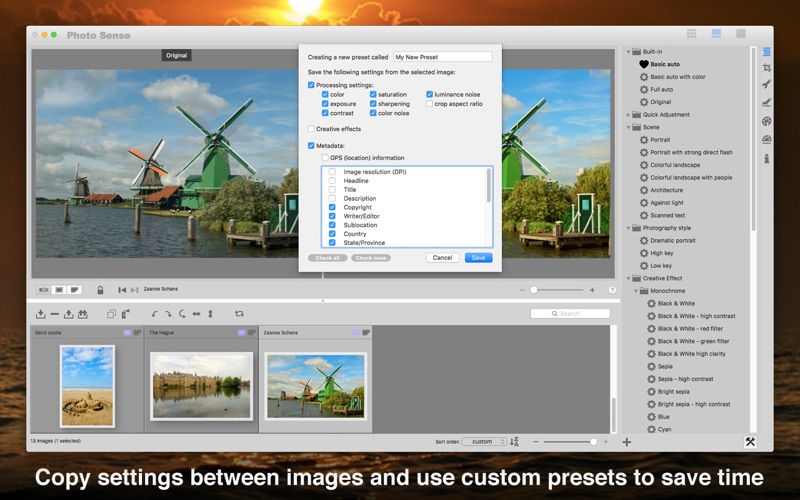Open the crop tool in the right sidebar
Viewport: 800px width, 500px height.
[767, 68]
